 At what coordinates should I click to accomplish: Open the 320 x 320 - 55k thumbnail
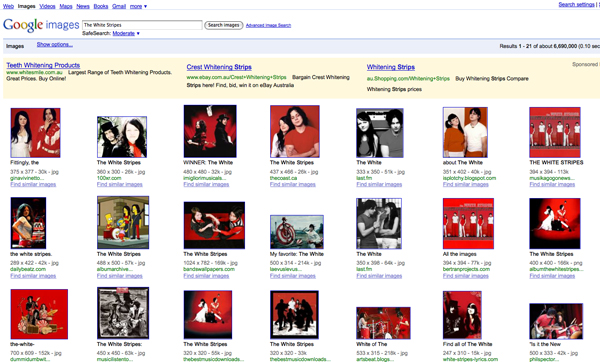tap(208, 315)
